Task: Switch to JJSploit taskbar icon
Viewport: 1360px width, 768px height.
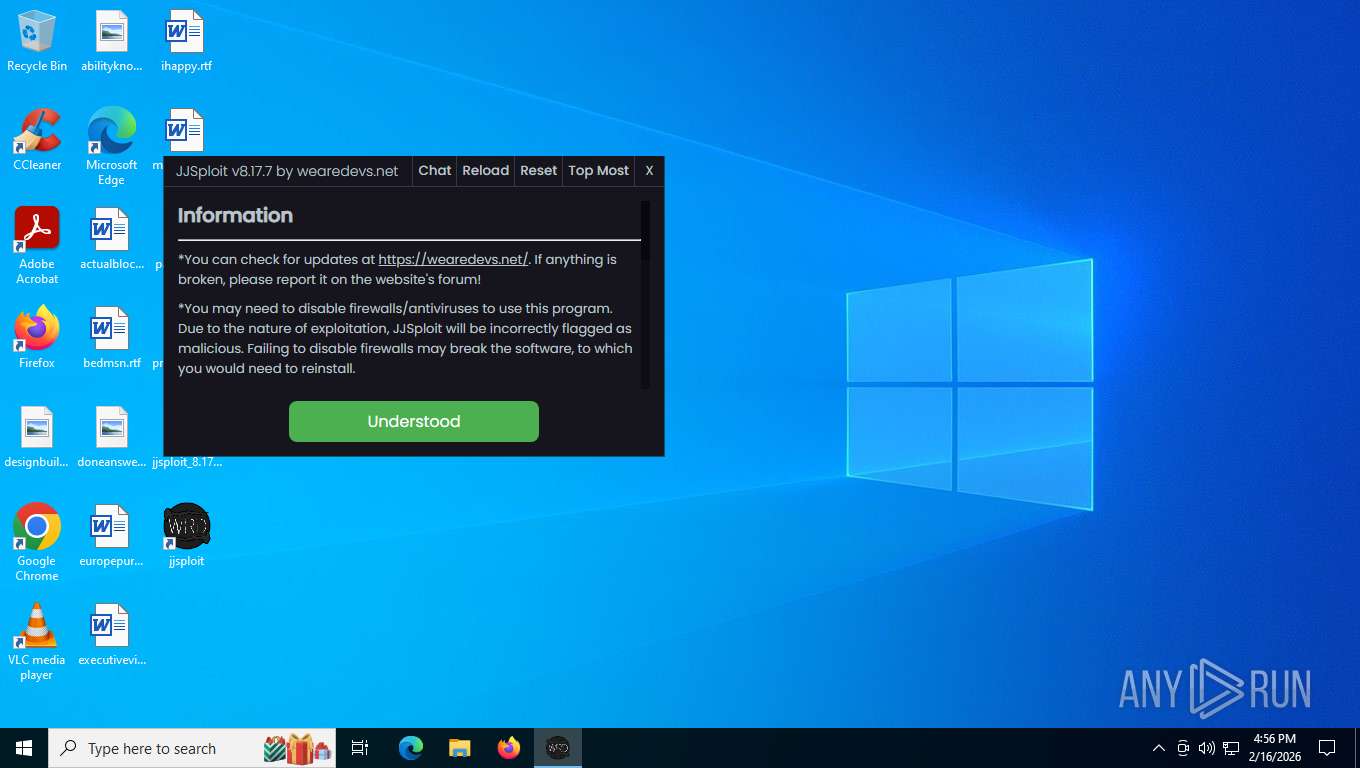Action: tap(558, 748)
